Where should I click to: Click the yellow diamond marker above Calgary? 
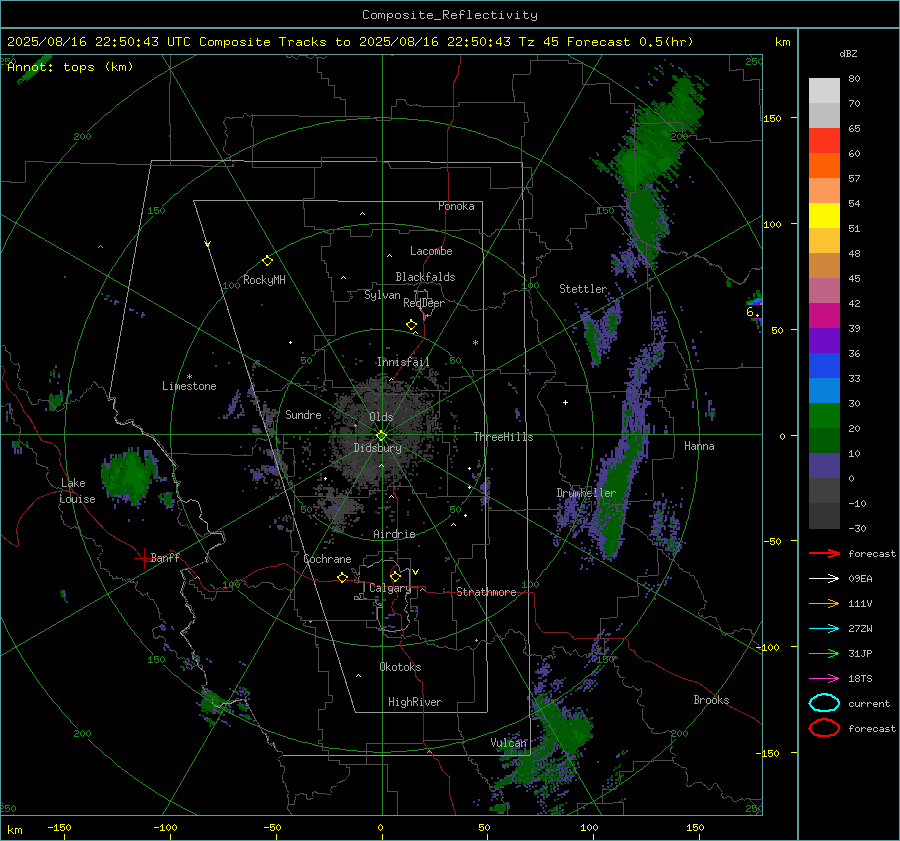click(395, 576)
